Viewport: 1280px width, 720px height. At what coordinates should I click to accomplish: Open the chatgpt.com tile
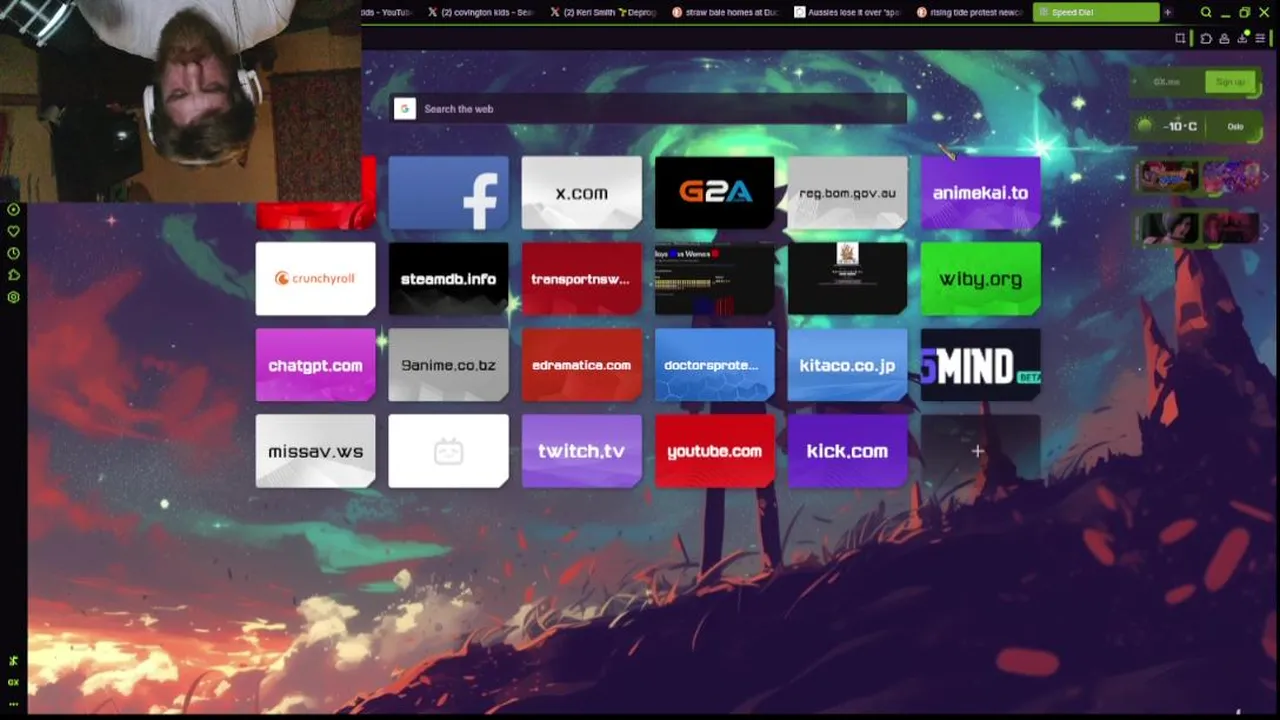tap(315, 364)
